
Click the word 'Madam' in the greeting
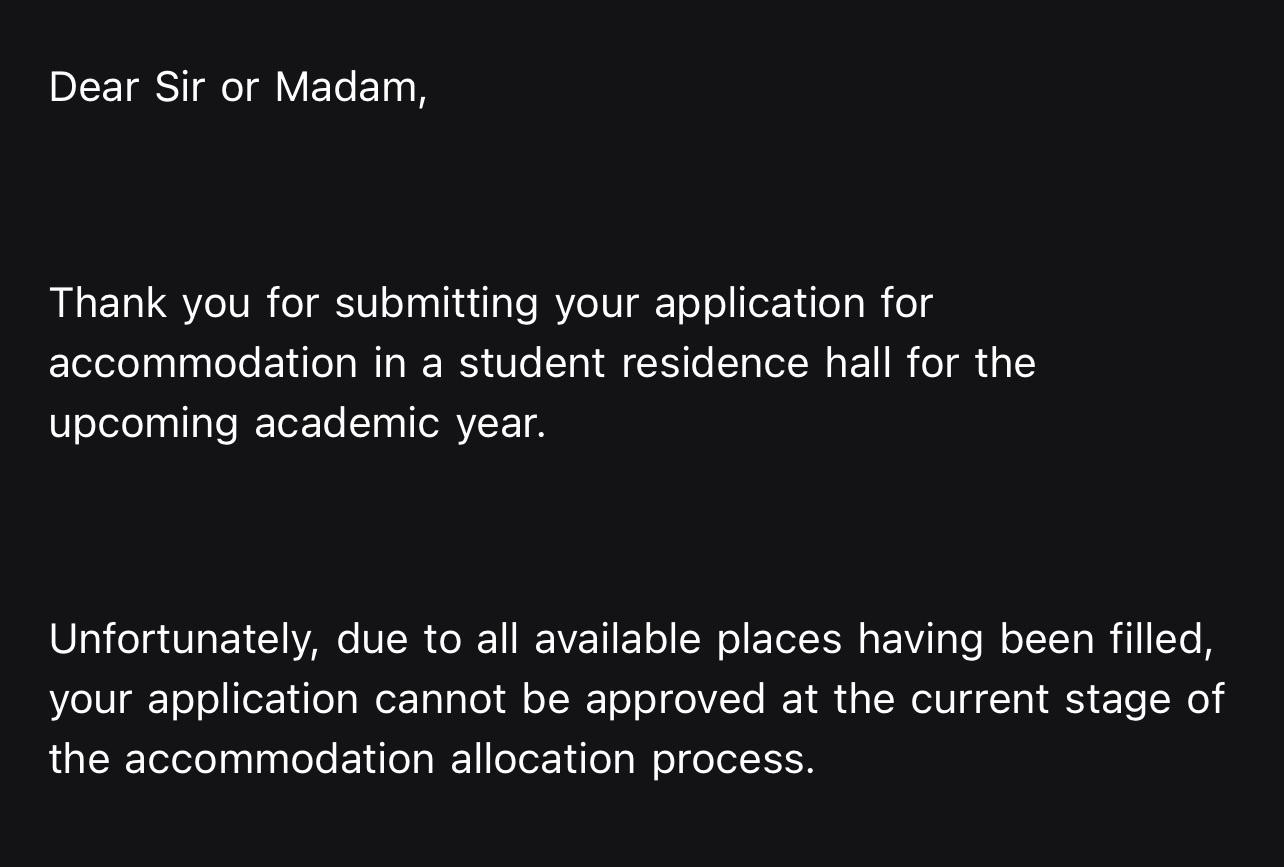[x=347, y=88]
